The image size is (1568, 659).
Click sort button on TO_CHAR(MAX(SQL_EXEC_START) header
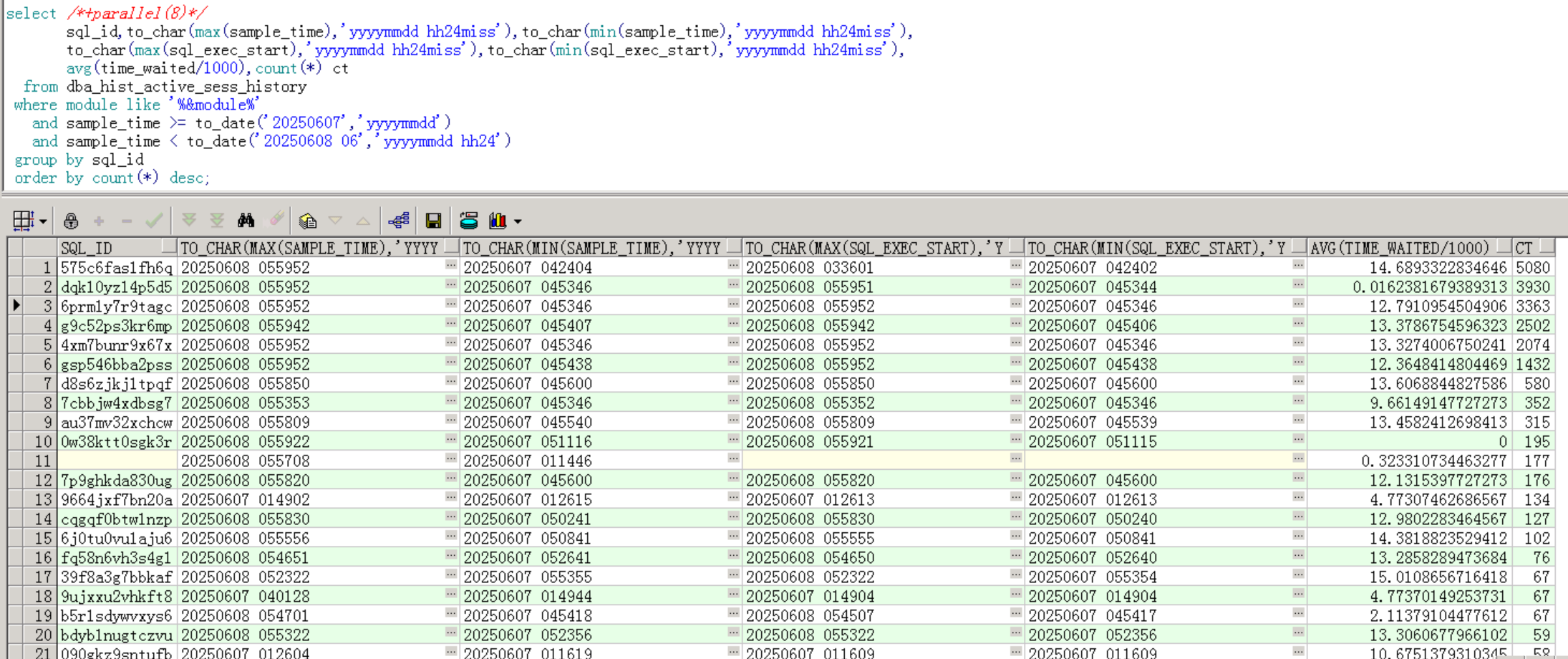tap(1017, 247)
